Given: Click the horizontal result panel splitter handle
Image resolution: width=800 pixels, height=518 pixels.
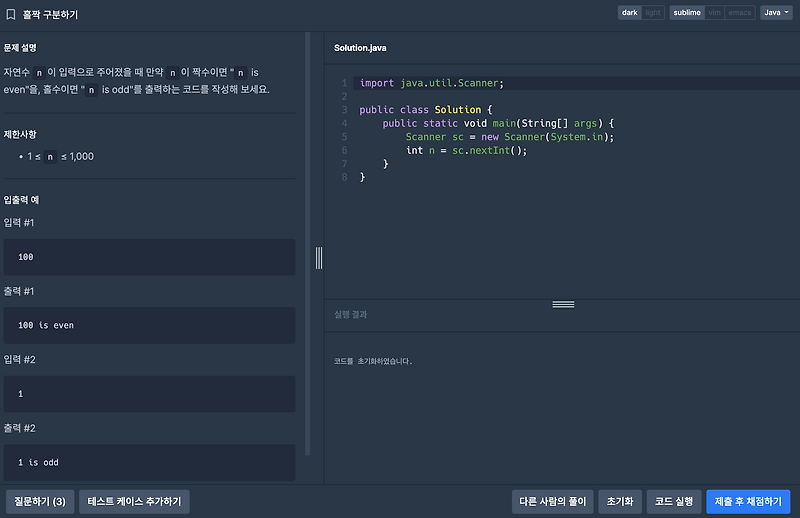Looking at the screenshot, I should 563,305.
